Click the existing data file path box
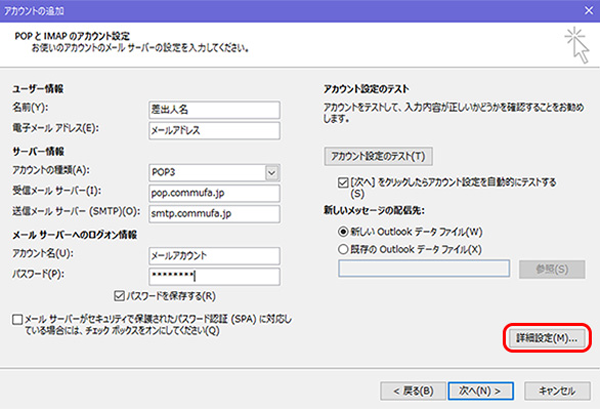Screen dimensions: 600x409 (425, 268)
